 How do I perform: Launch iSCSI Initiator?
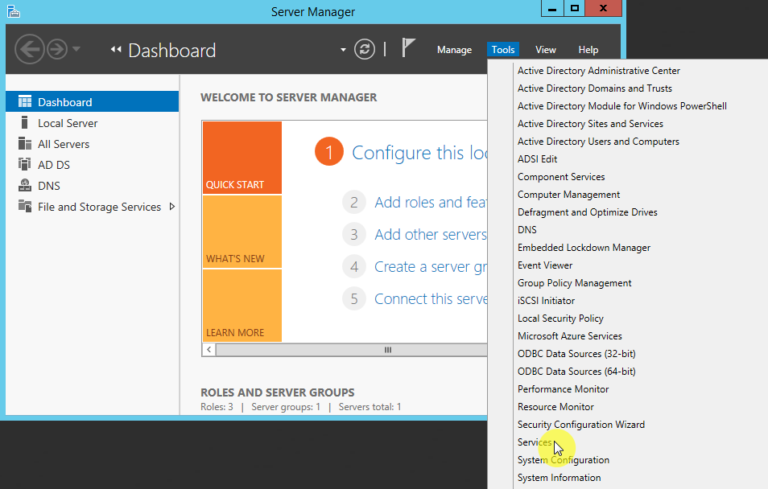pos(546,300)
